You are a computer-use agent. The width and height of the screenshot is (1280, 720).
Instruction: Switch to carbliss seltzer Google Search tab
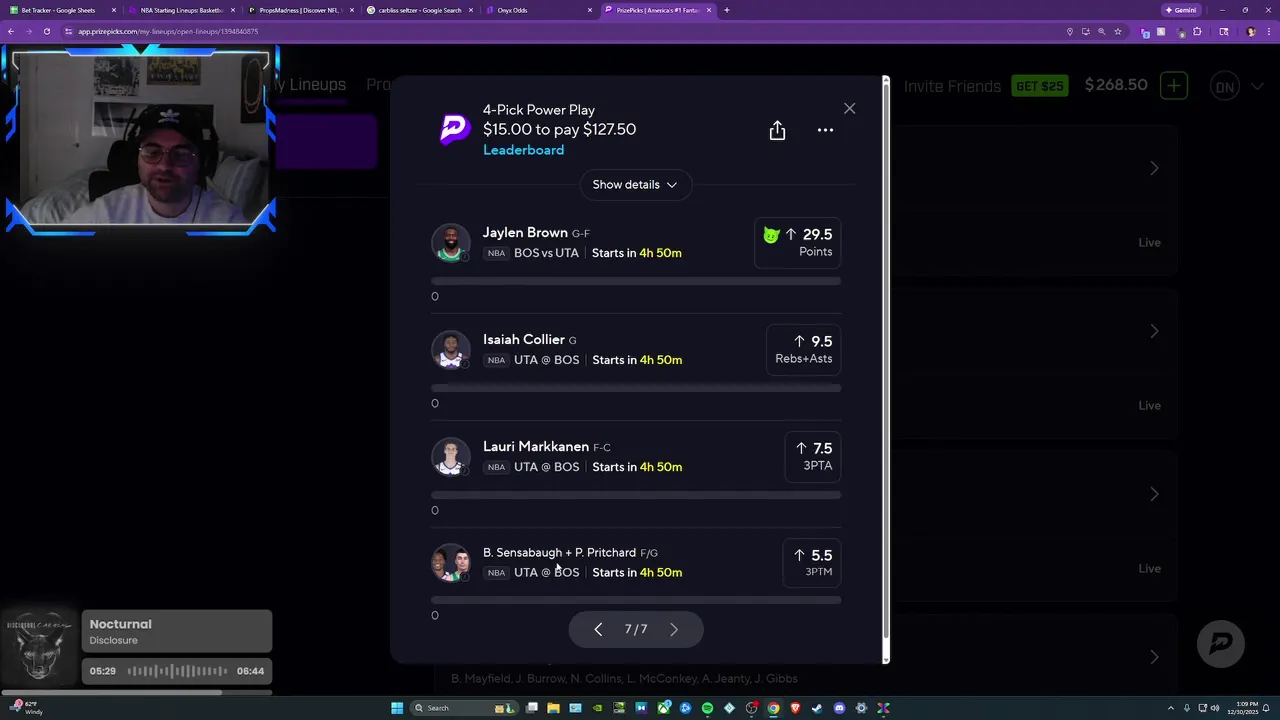(x=418, y=10)
